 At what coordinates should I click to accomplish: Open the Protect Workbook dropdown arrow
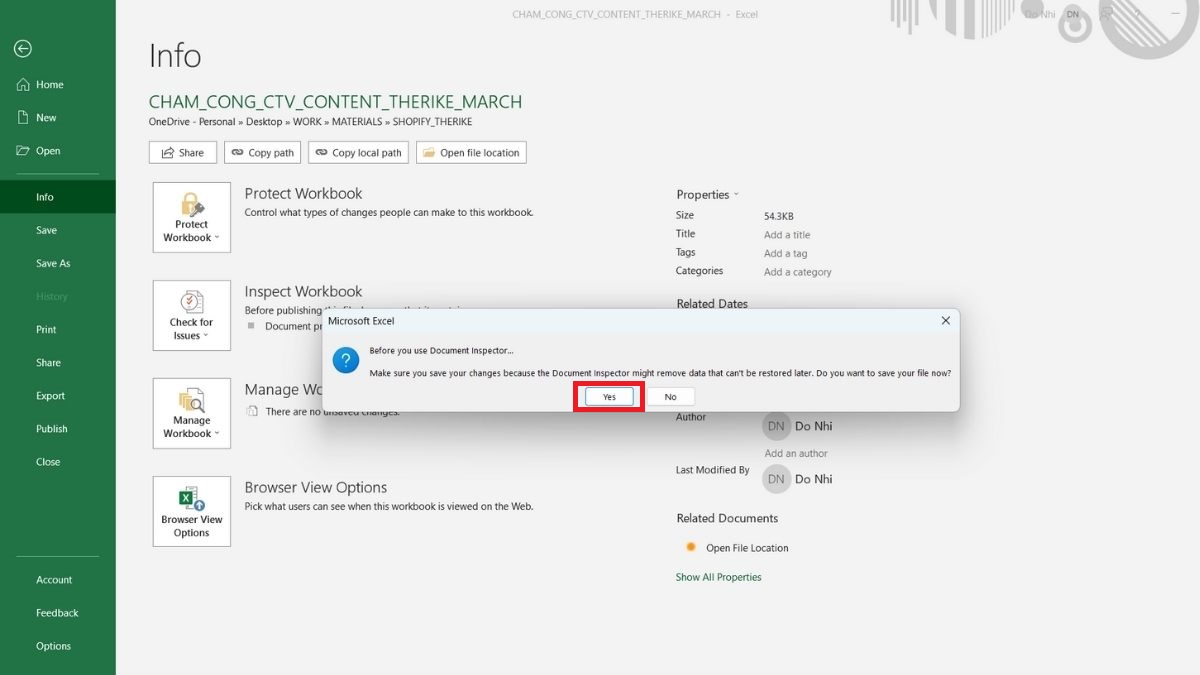pyautogui.click(x=216, y=236)
